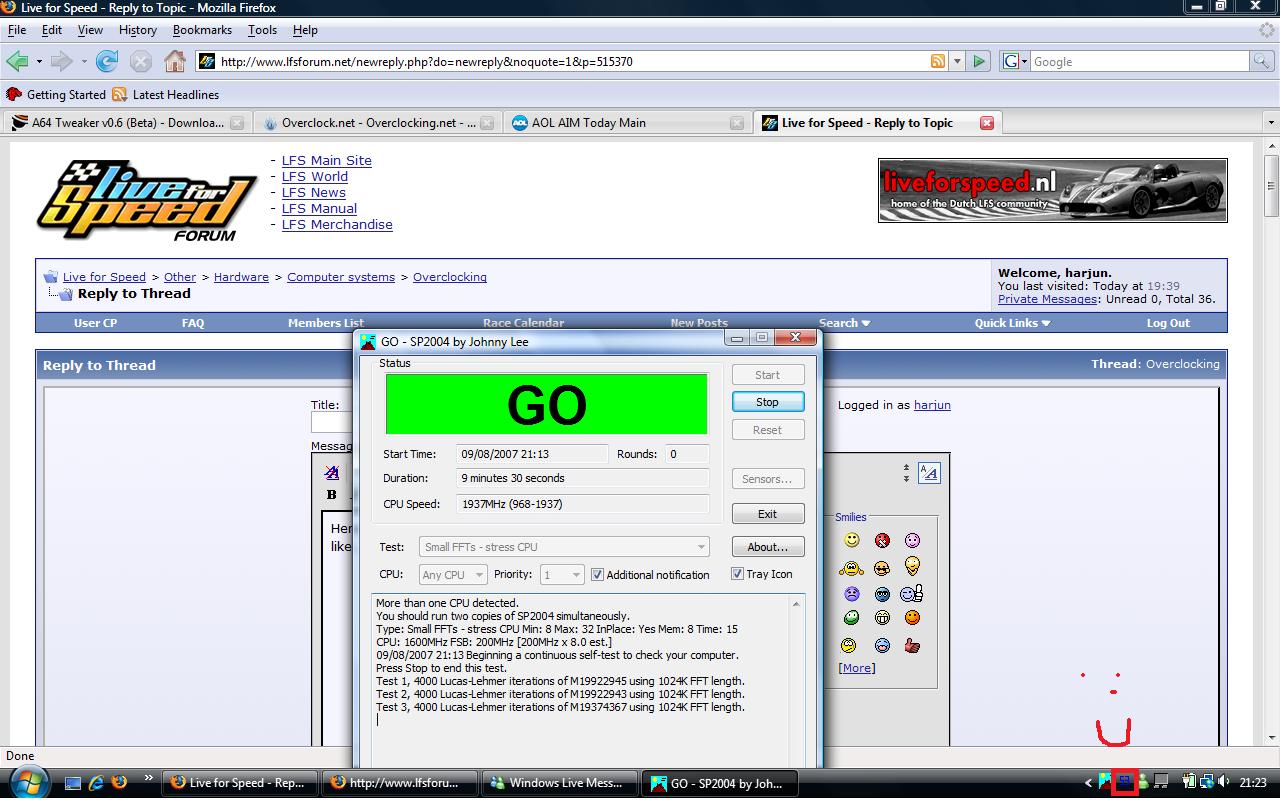Image resolution: width=1280 pixels, height=800 pixels.
Task: Open the search engine chooser dropdown
Action: (x=1013, y=61)
